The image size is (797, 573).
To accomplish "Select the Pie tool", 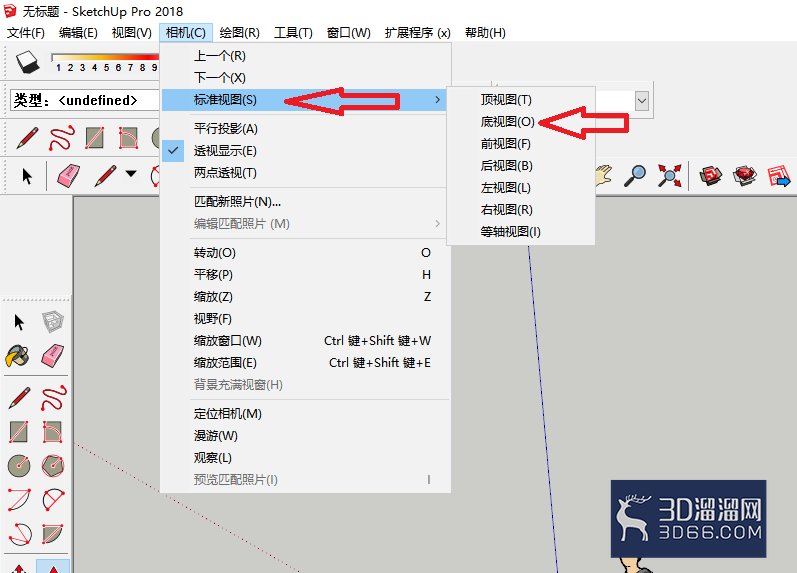I will [52, 533].
